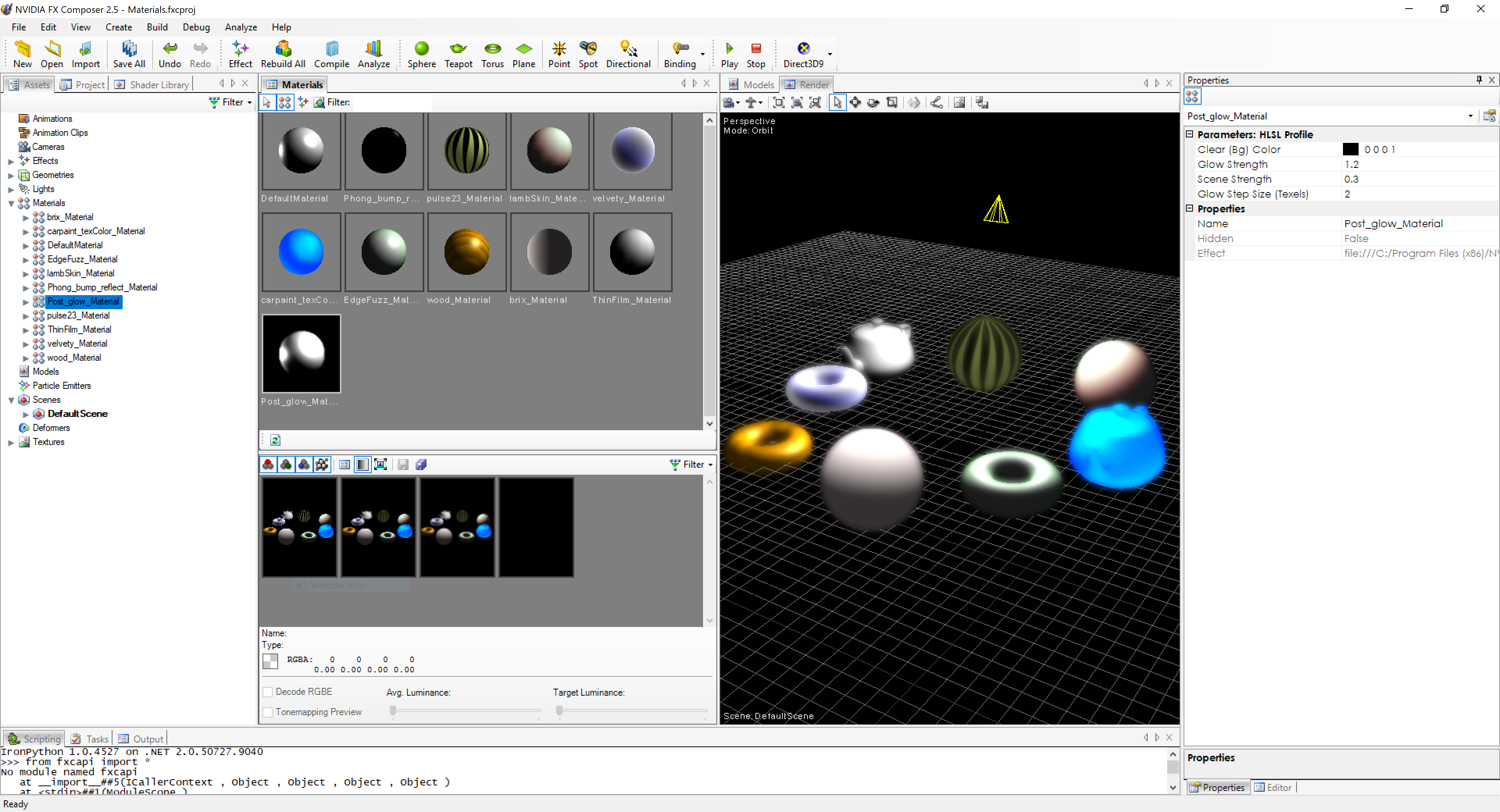This screenshot has width=1500, height=812.
Task: Expand the Scenes tree item
Action: pyautogui.click(x=8, y=398)
